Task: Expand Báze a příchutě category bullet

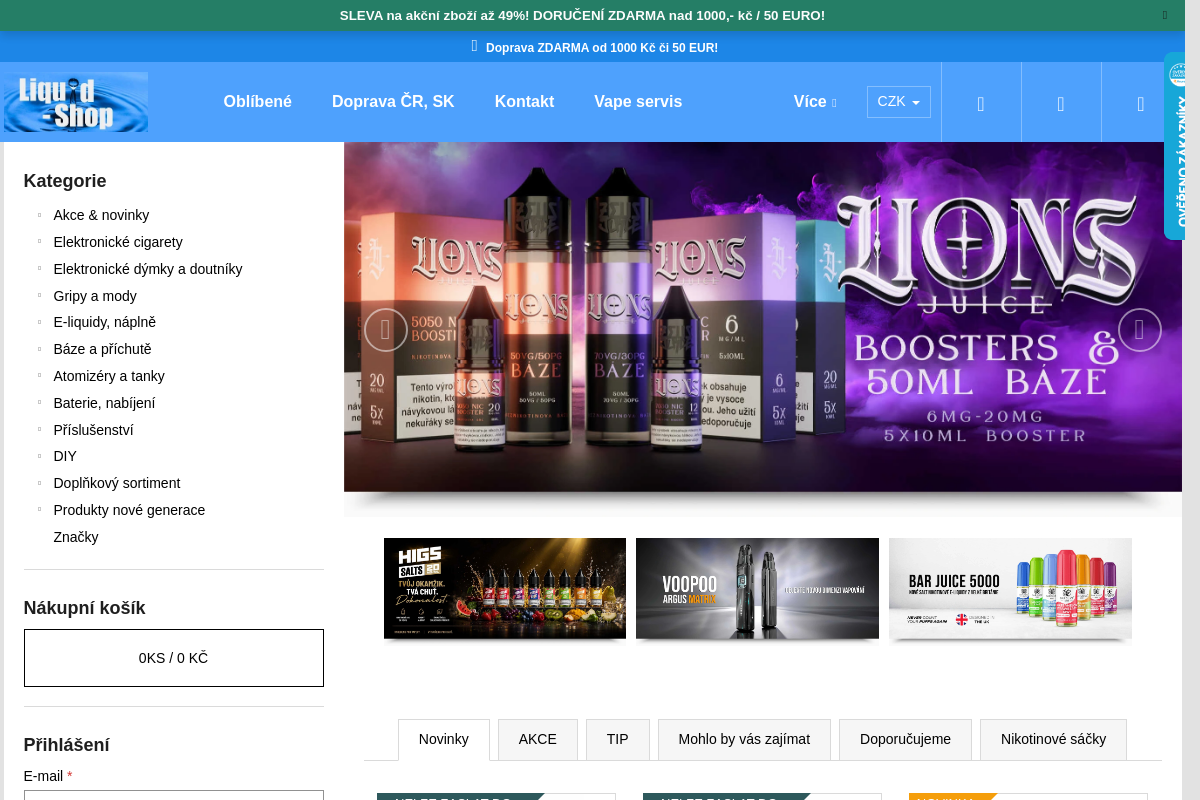Action: coord(39,349)
